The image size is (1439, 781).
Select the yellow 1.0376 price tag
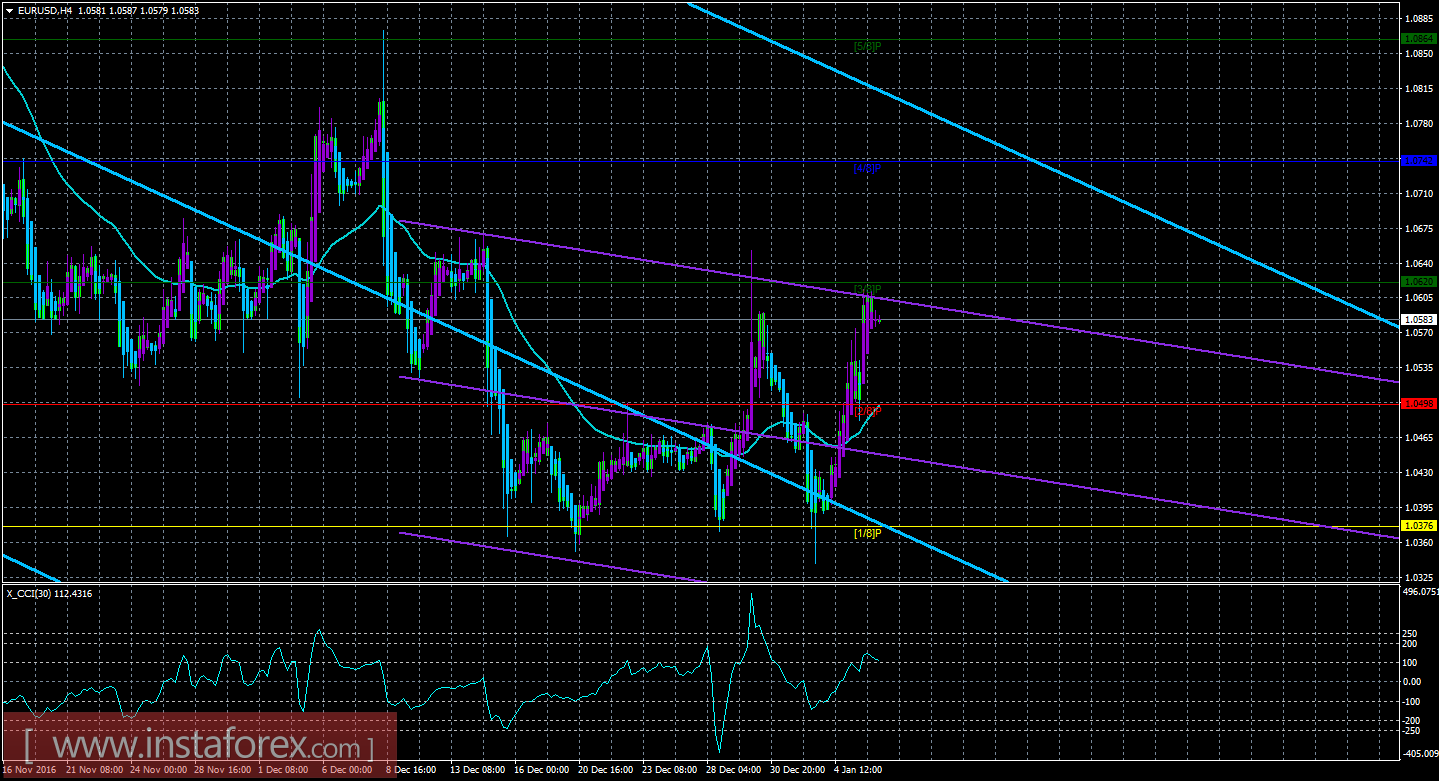pos(1420,526)
